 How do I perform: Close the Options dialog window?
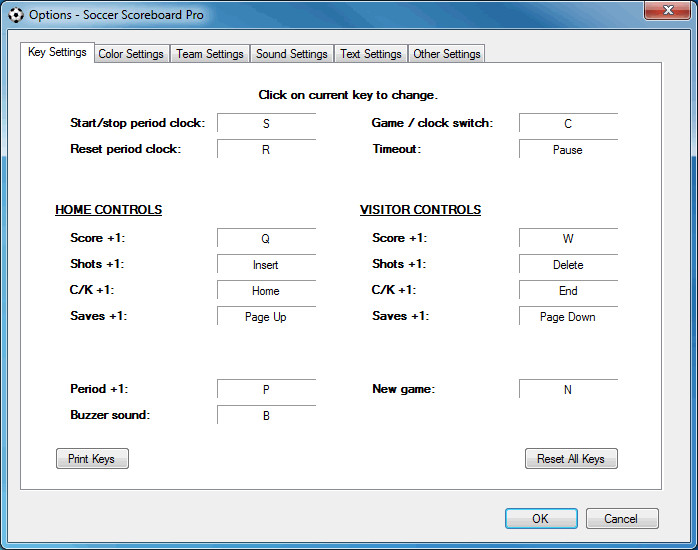[668, 10]
